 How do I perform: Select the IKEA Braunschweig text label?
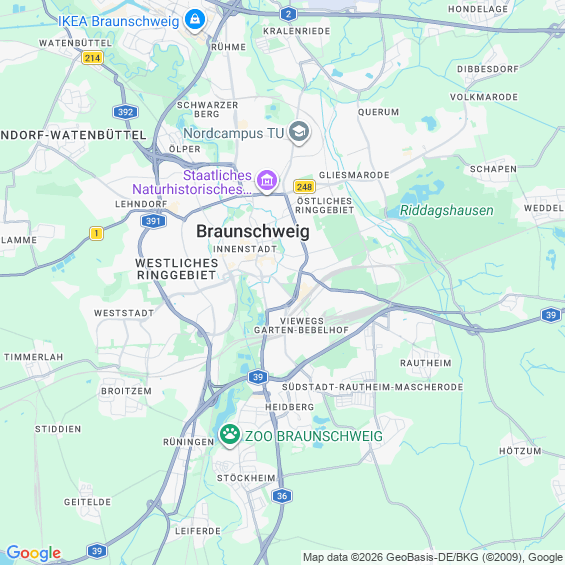point(119,21)
